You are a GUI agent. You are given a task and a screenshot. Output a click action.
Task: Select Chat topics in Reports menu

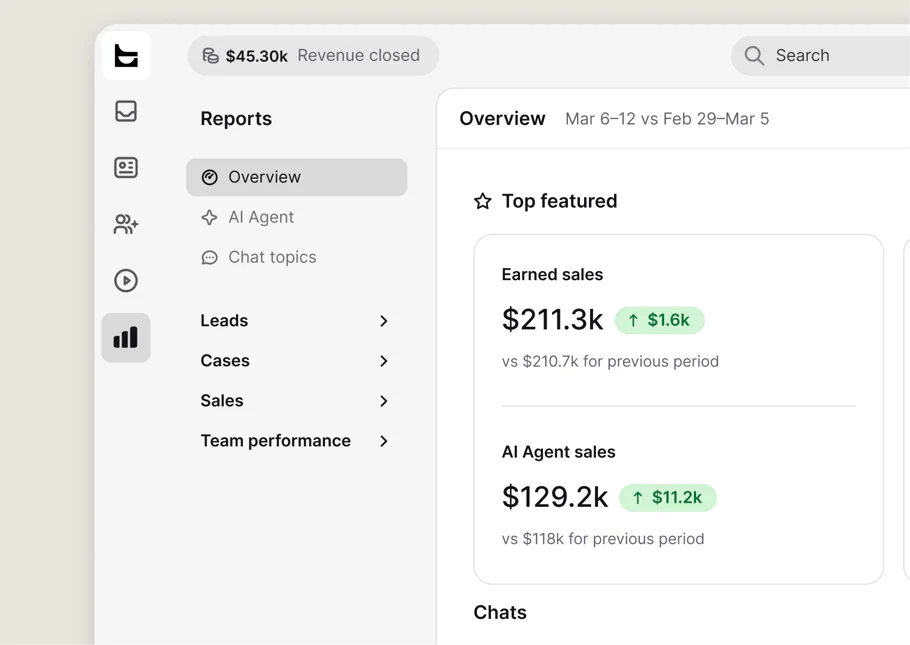[297, 257]
